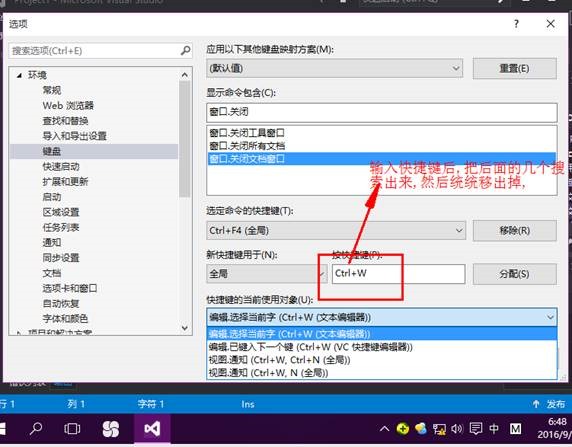
Task: Show hidden tray icons chevron
Action: coord(384,428)
